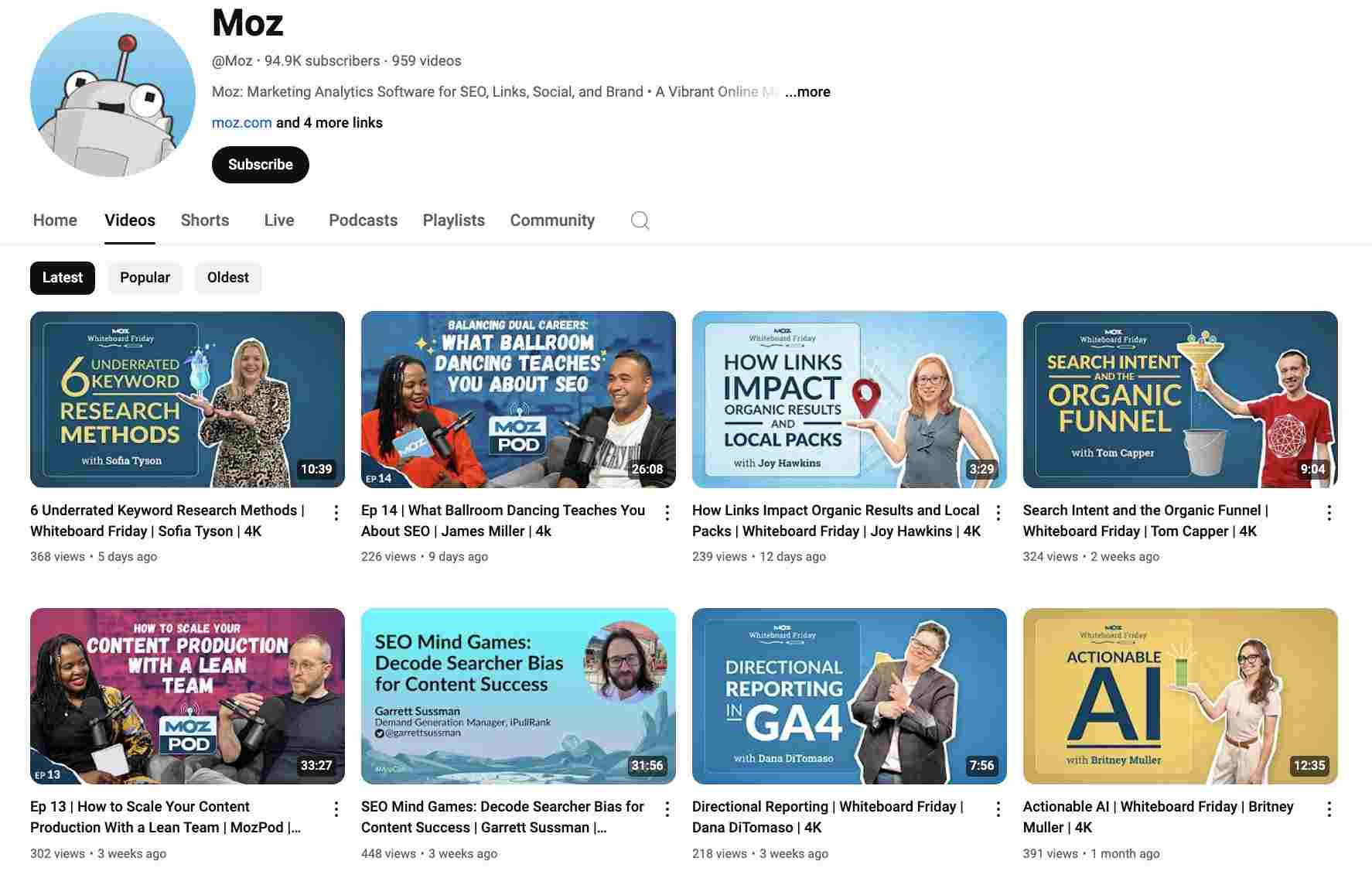The image size is (1372, 885).
Task: Open SEO Mind Games Decode Searcher Bias title
Action: [503, 817]
